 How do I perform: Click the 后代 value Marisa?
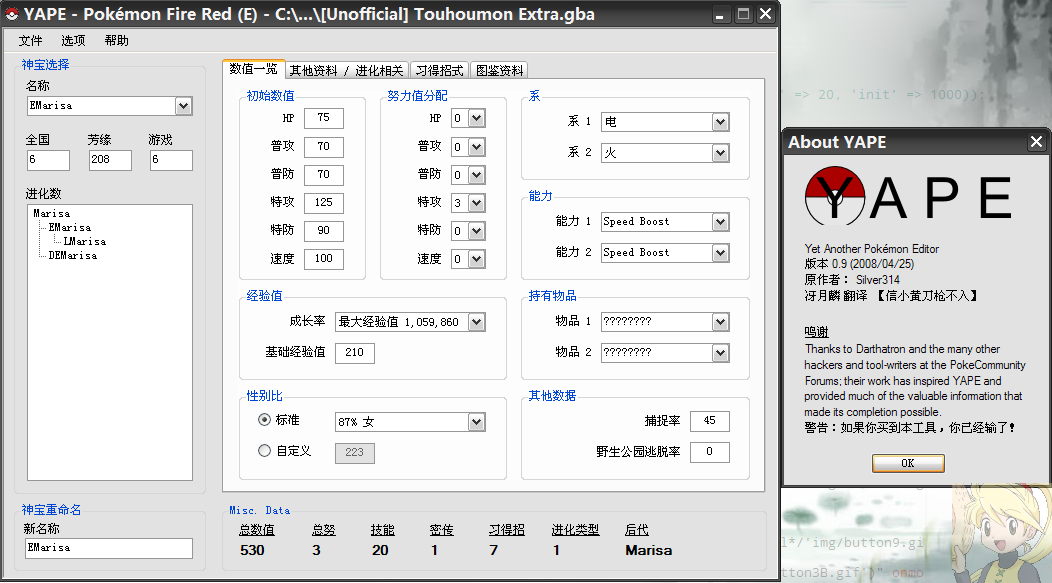point(648,550)
